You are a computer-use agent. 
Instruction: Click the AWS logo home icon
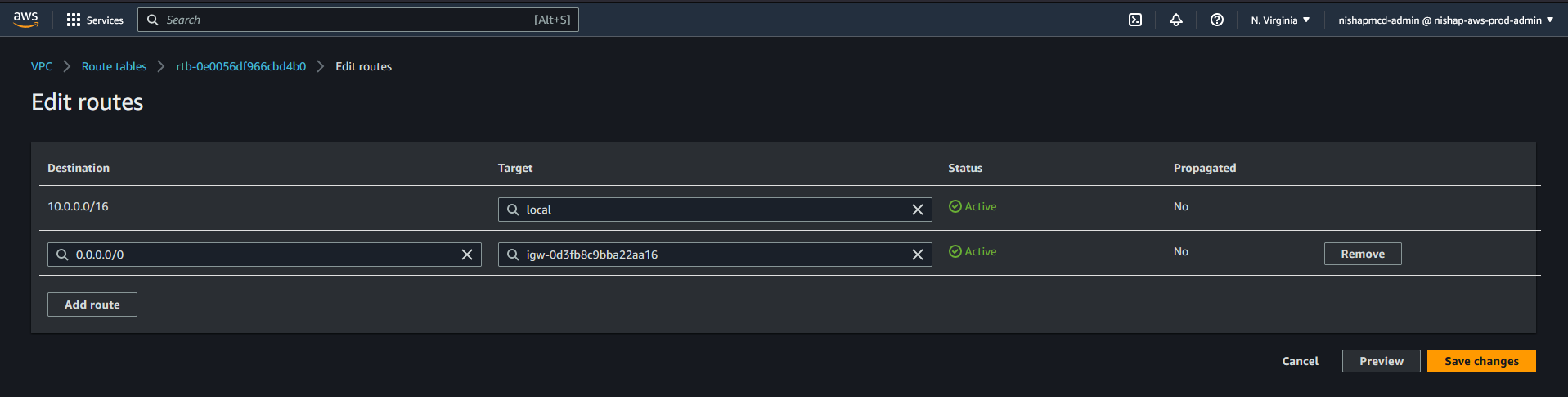pos(25,20)
